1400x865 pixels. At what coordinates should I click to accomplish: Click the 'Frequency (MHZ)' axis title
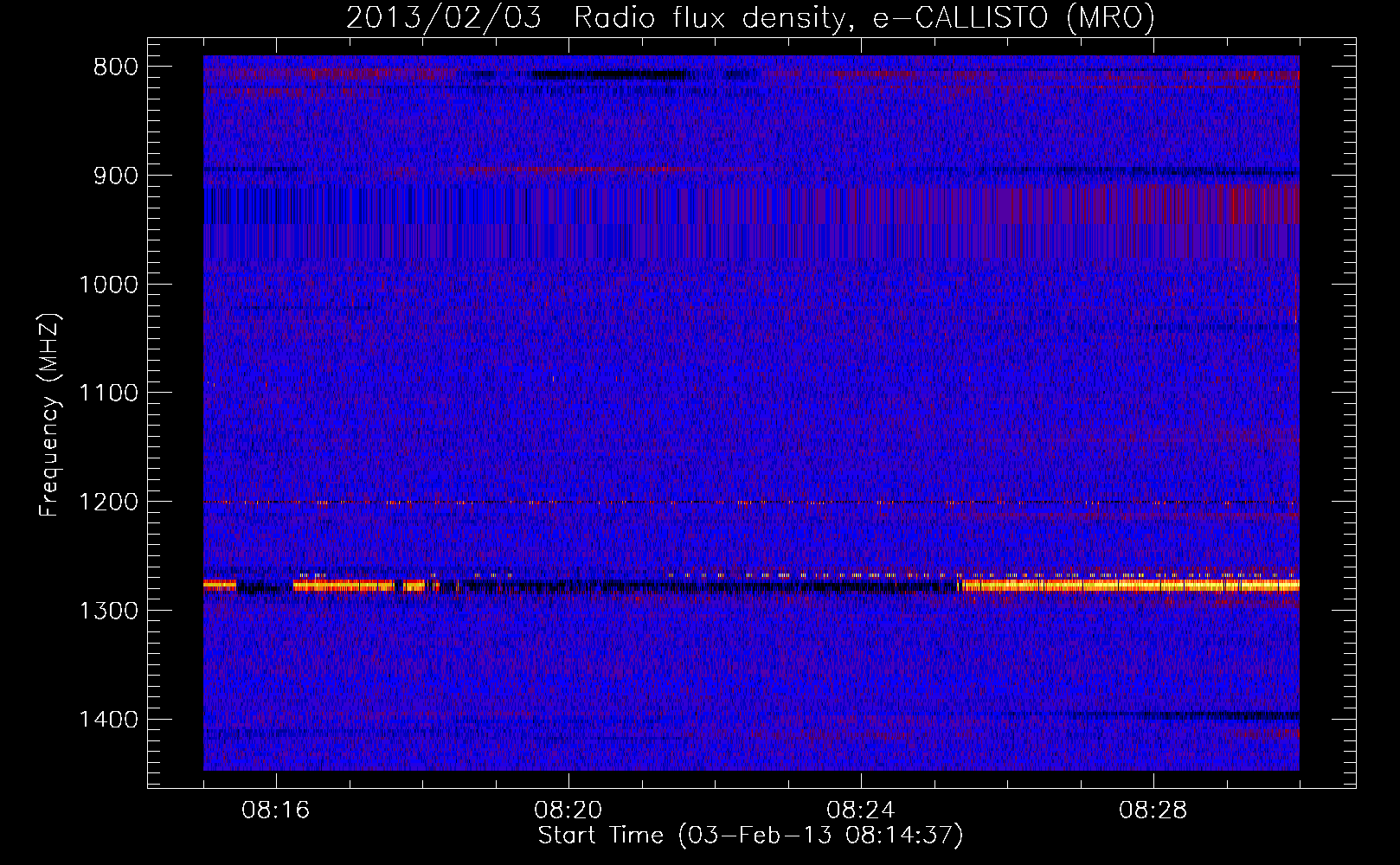50,413
